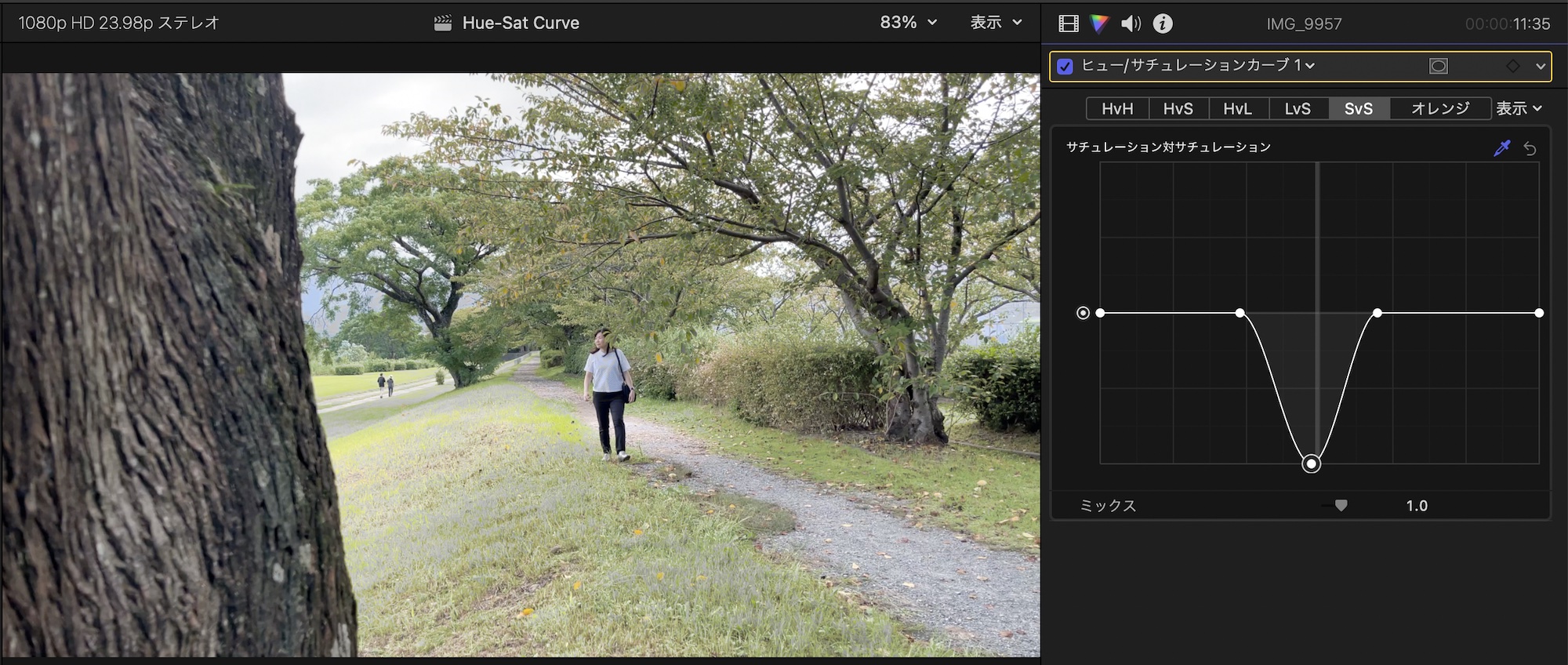This screenshot has width=1568, height=665.
Task: Click the clapperboard icon beside Hue-Sat Curve
Action: pos(443,23)
